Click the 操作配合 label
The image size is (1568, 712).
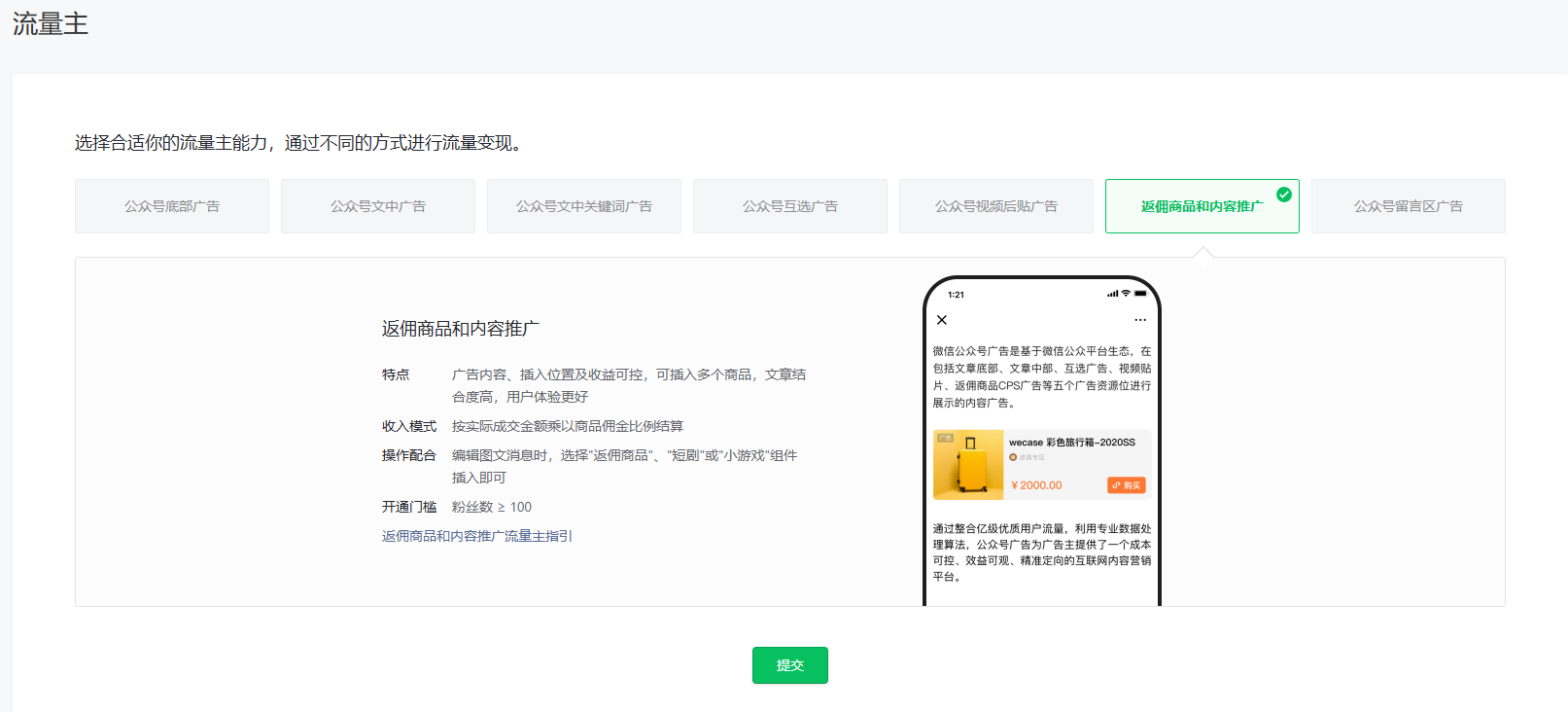point(409,455)
